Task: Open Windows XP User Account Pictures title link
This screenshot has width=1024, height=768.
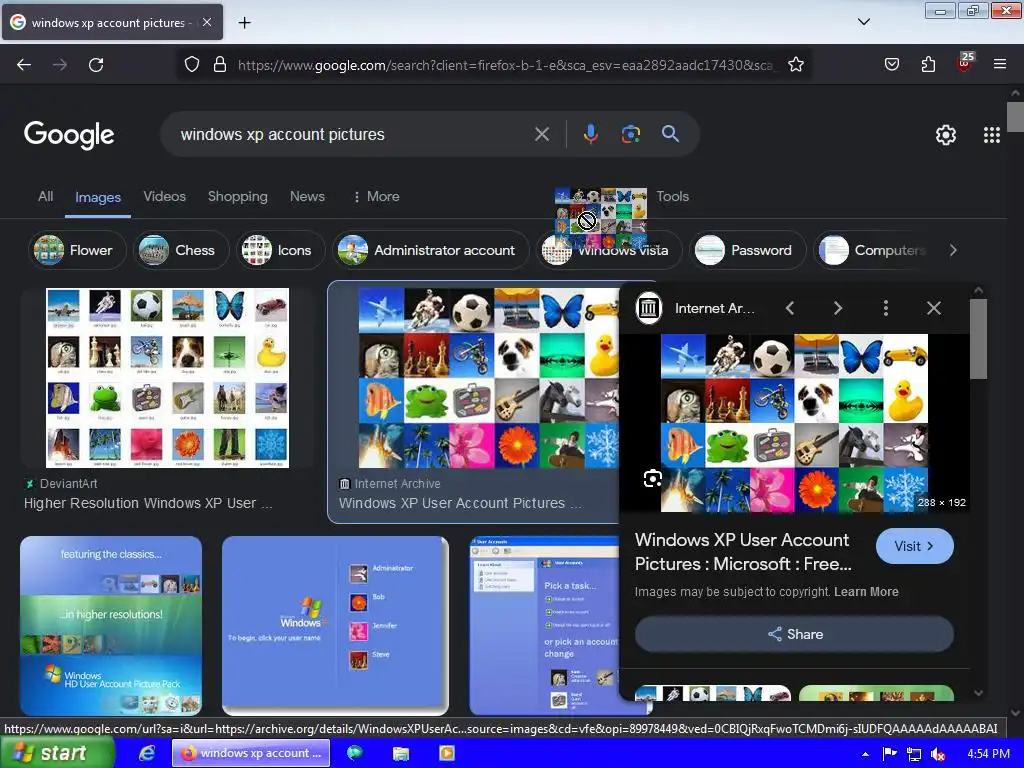Action: [x=743, y=552]
